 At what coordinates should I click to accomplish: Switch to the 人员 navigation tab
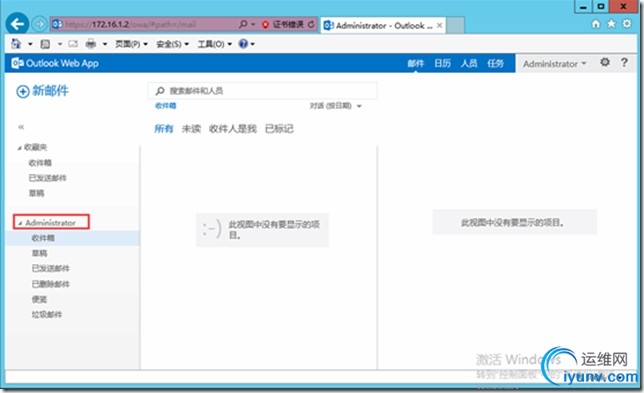pyautogui.click(x=469, y=64)
